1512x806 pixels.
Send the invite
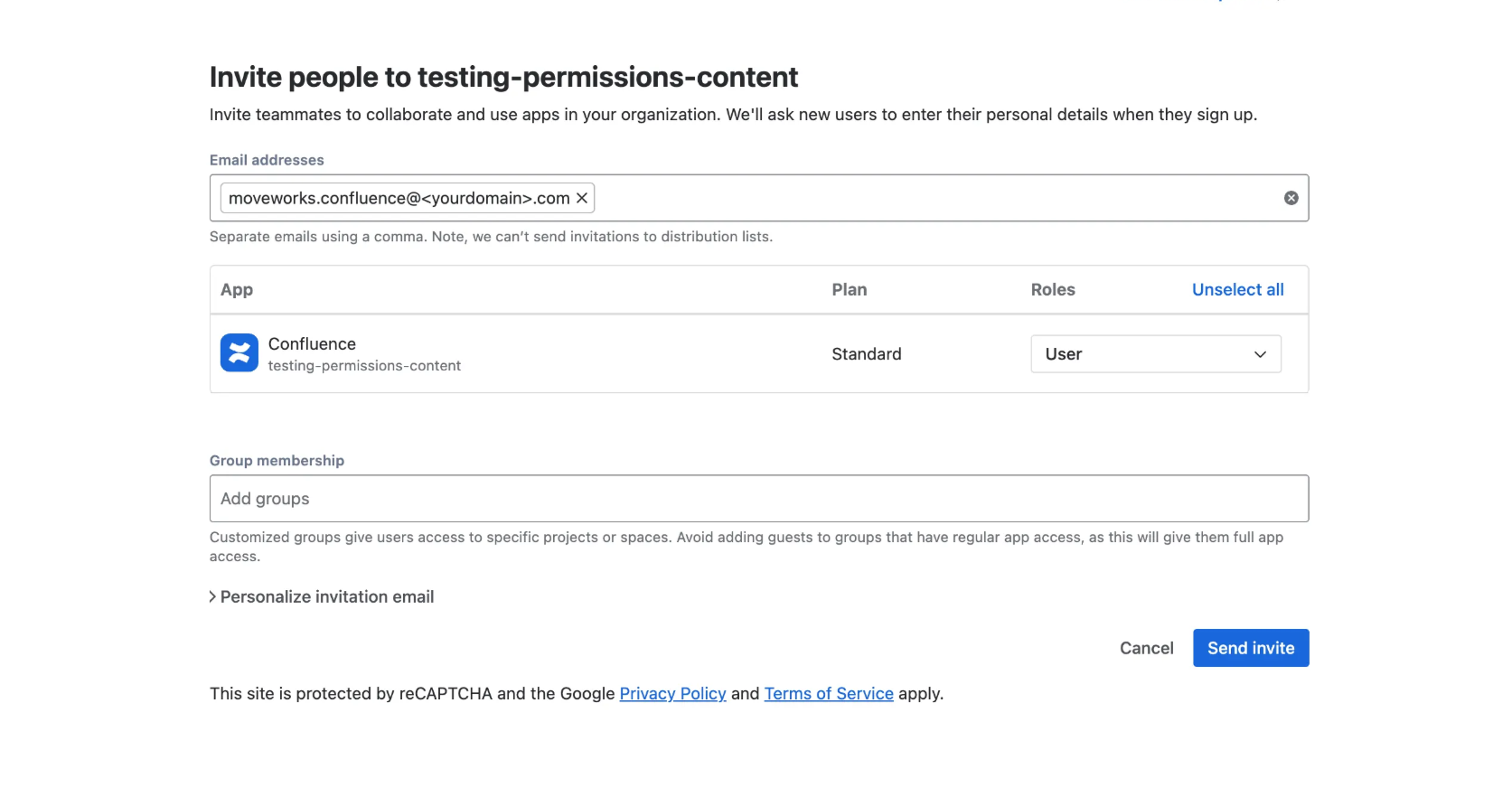click(x=1250, y=648)
